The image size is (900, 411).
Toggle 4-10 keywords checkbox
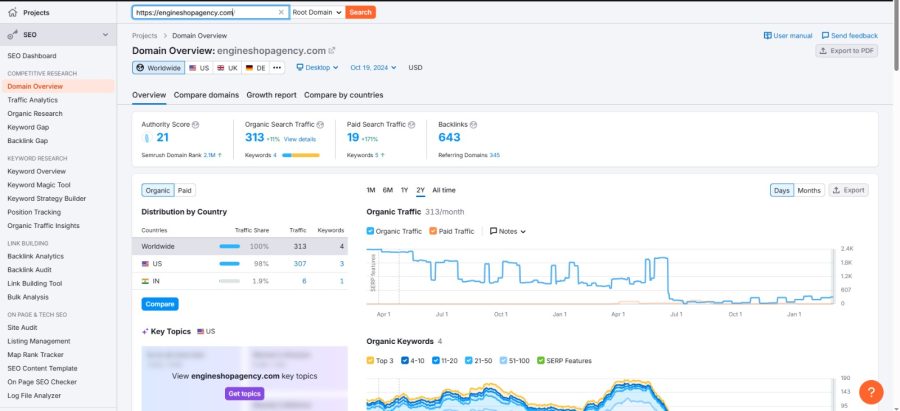(x=405, y=361)
